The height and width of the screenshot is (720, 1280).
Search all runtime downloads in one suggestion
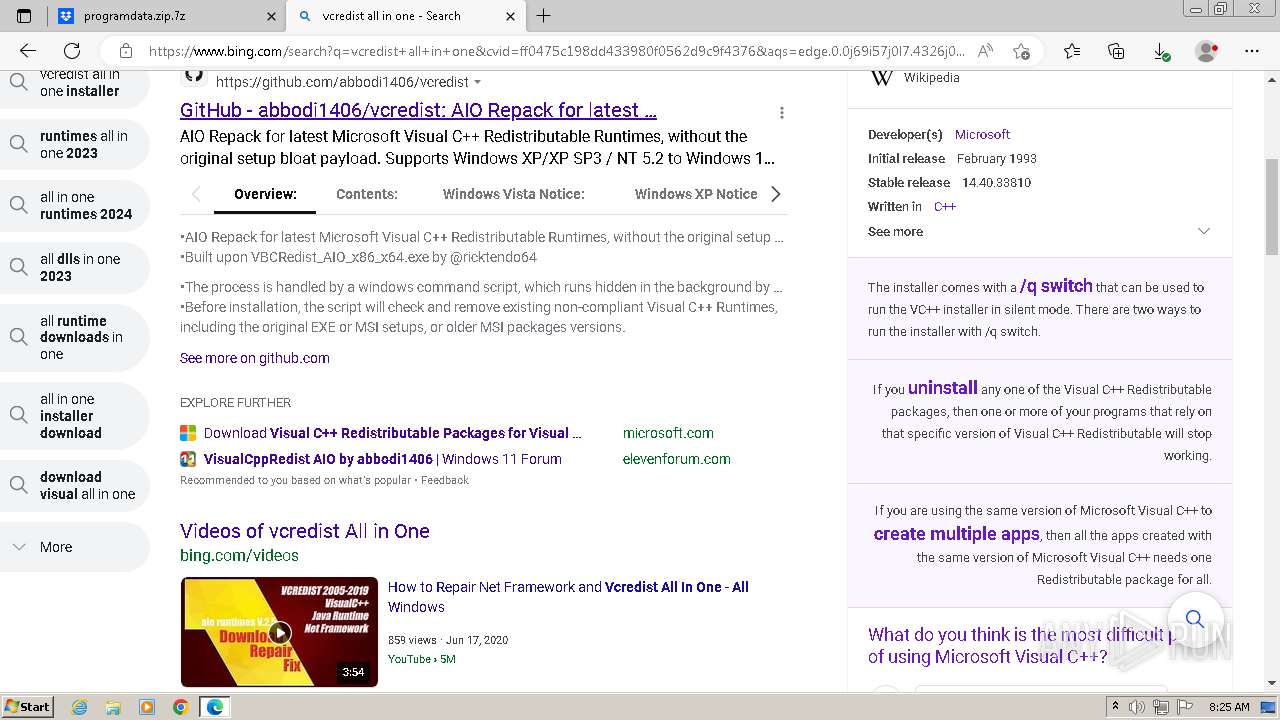coord(74,338)
